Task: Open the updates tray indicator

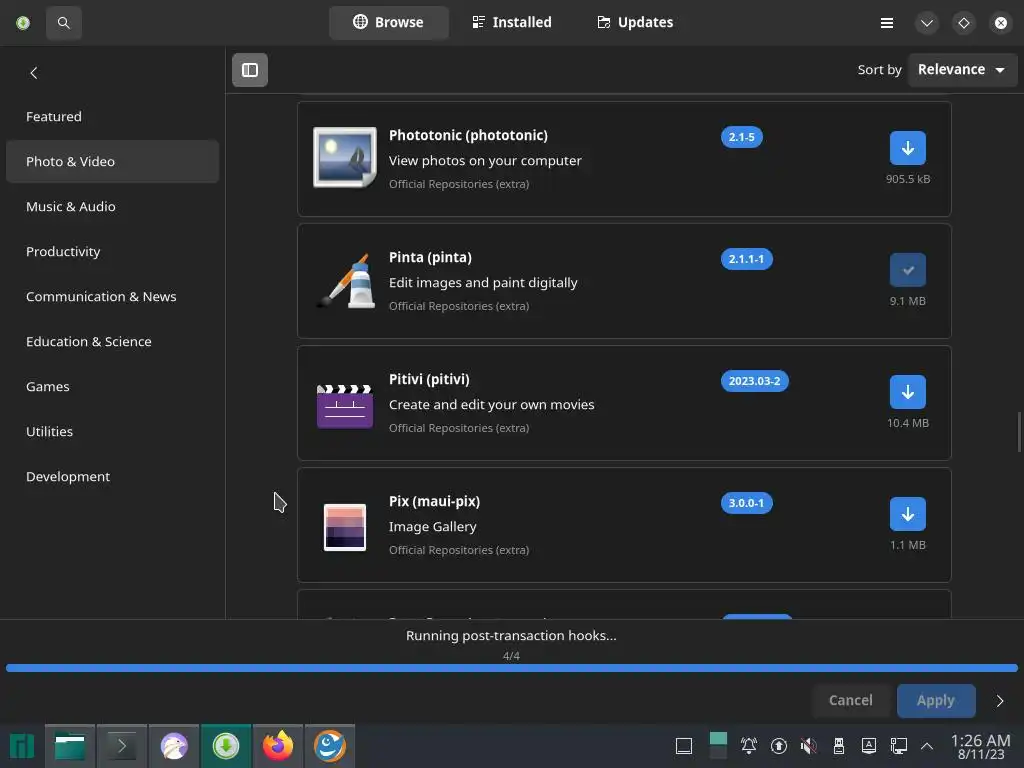Action: pos(779,746)
